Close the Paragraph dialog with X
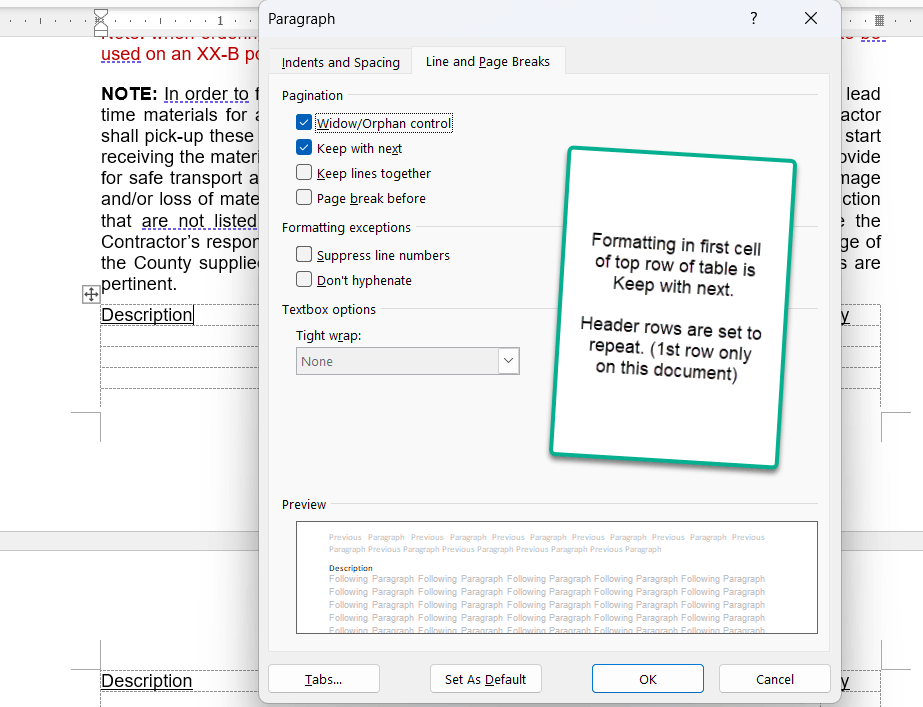 811,19
